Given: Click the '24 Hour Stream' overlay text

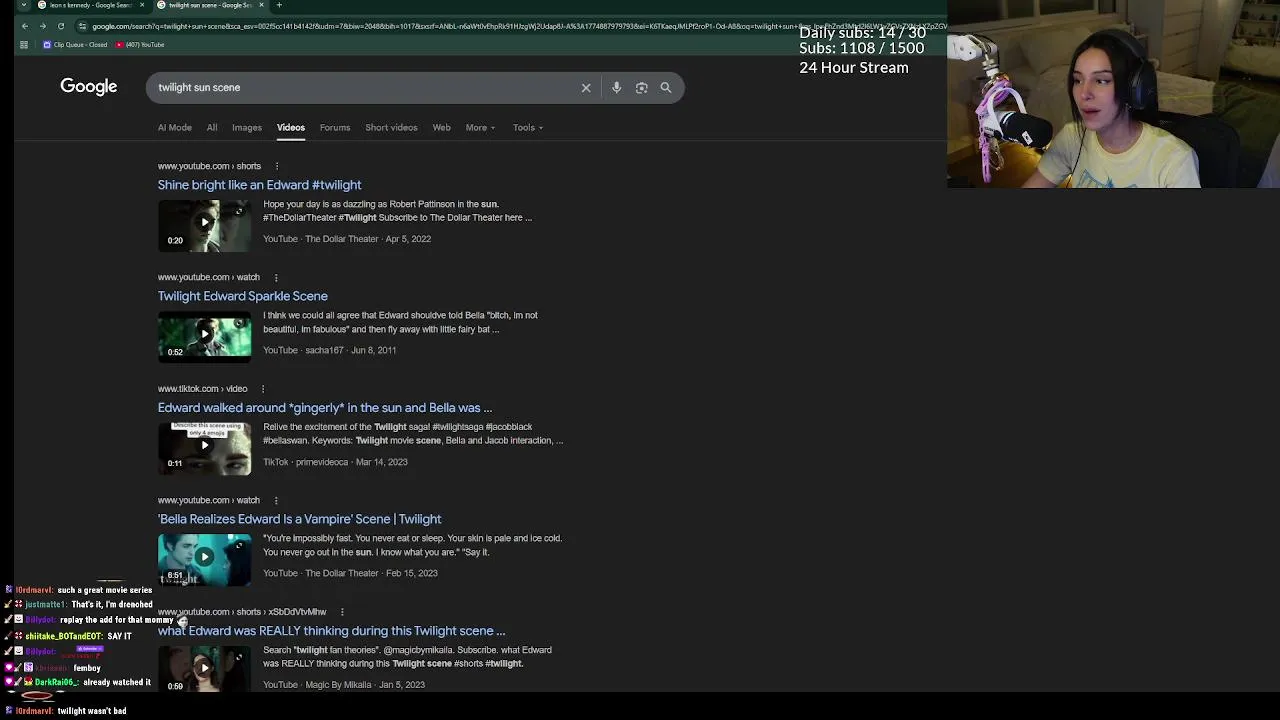Looking at the screenshot, I should click(x=854, y=68).
